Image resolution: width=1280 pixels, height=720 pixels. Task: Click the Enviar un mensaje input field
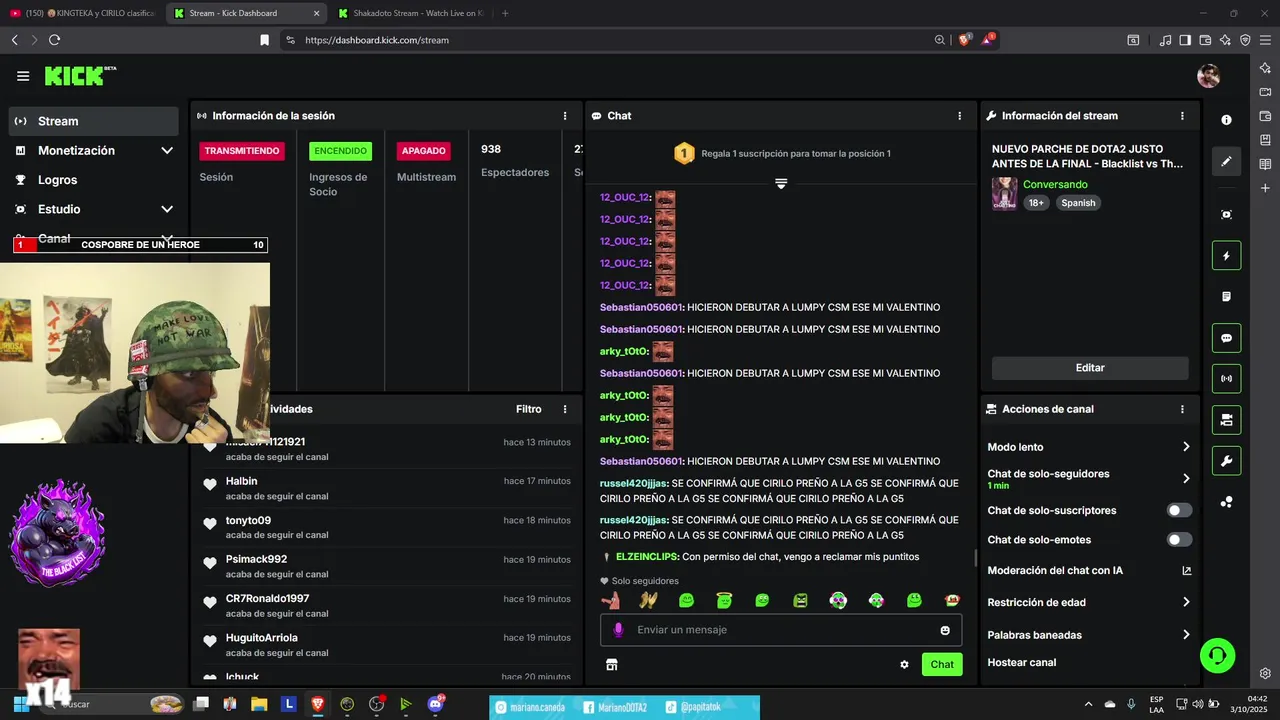point(781,630)
